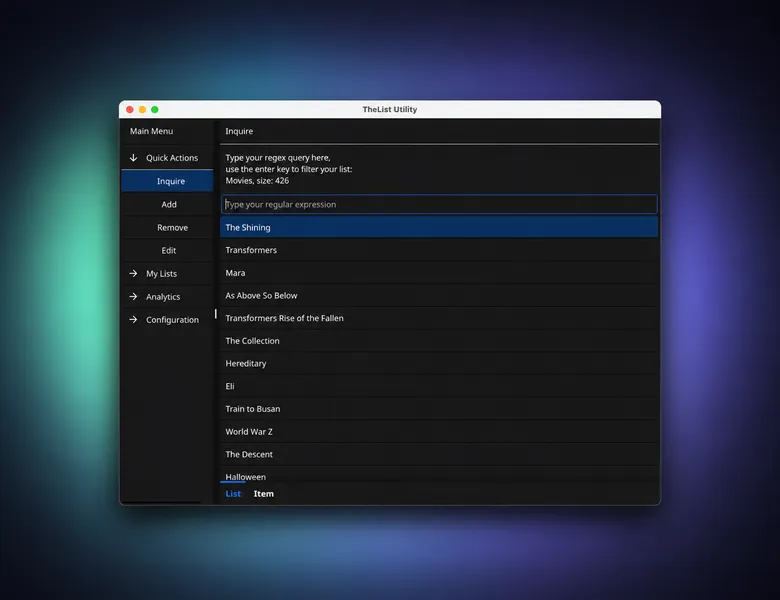Select The Collection in the list
Screen dimensions: 780x600
tap(439, 341)
